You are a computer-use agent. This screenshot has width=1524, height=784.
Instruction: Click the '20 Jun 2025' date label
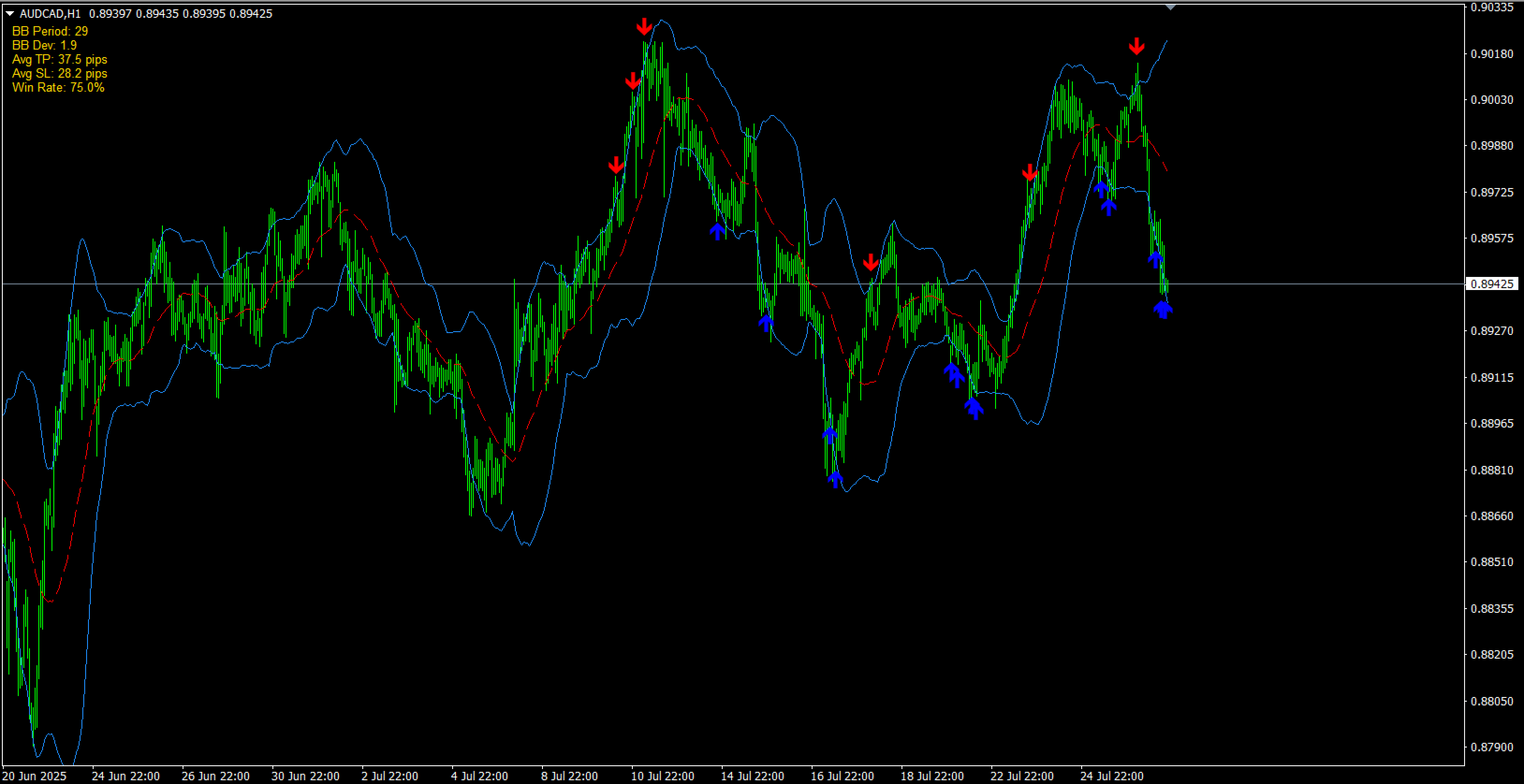tap(35, 776)
